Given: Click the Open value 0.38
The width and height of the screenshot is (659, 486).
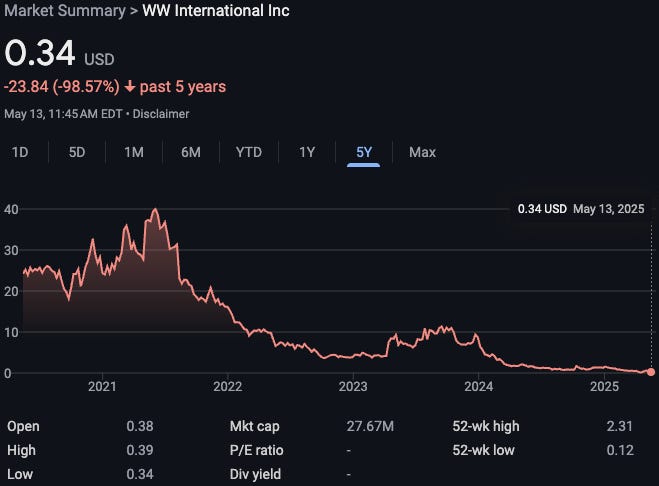Looking at the screenshot, I should pos(140,426).
